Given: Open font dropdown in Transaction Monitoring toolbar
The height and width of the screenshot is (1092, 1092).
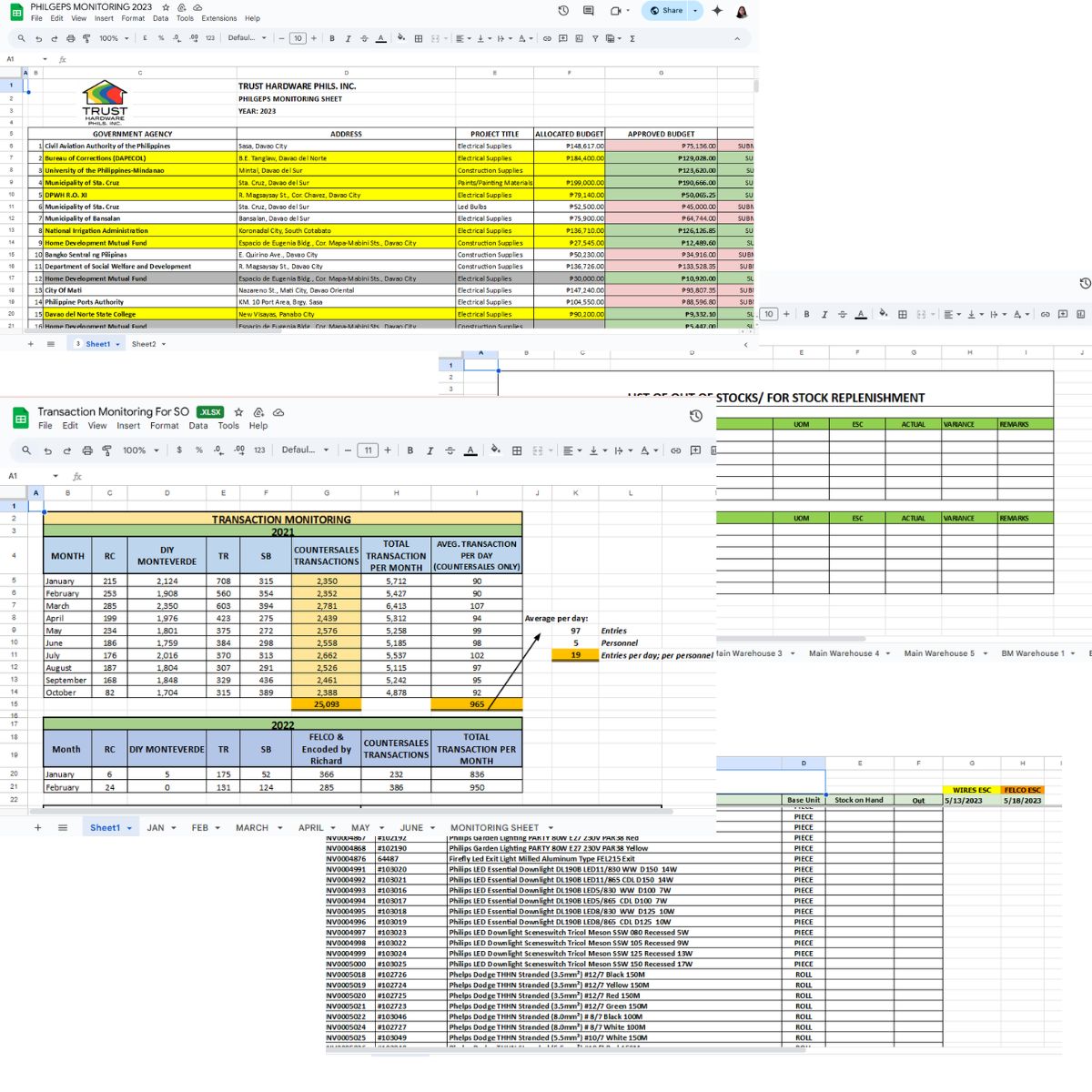Looking at the screenshot, I should 306,450.
